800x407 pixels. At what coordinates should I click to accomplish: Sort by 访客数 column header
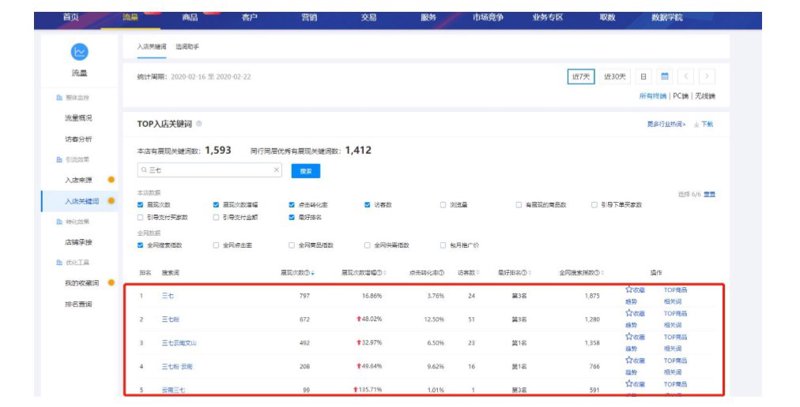(468, 273)
